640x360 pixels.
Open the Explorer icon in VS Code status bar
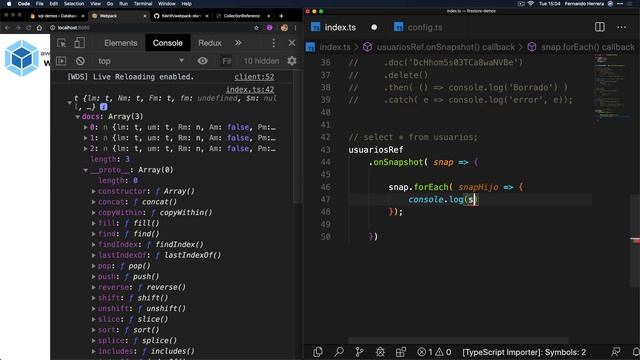[x=318, y=352]
